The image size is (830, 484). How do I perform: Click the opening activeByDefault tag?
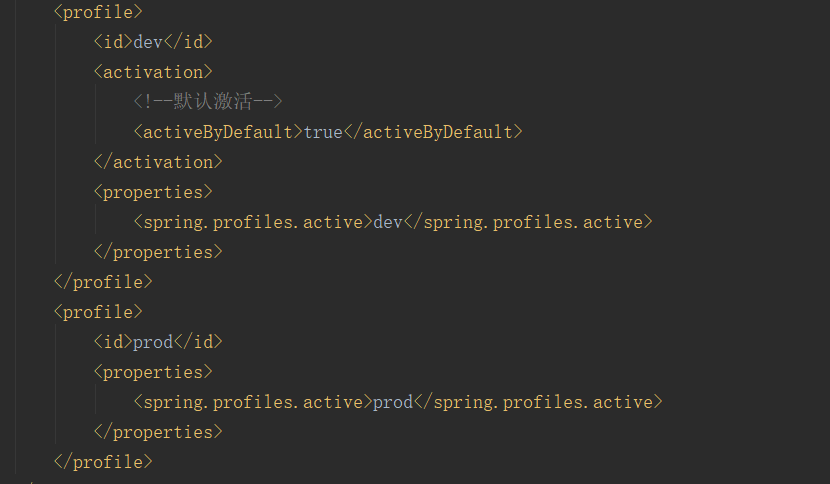218,132
